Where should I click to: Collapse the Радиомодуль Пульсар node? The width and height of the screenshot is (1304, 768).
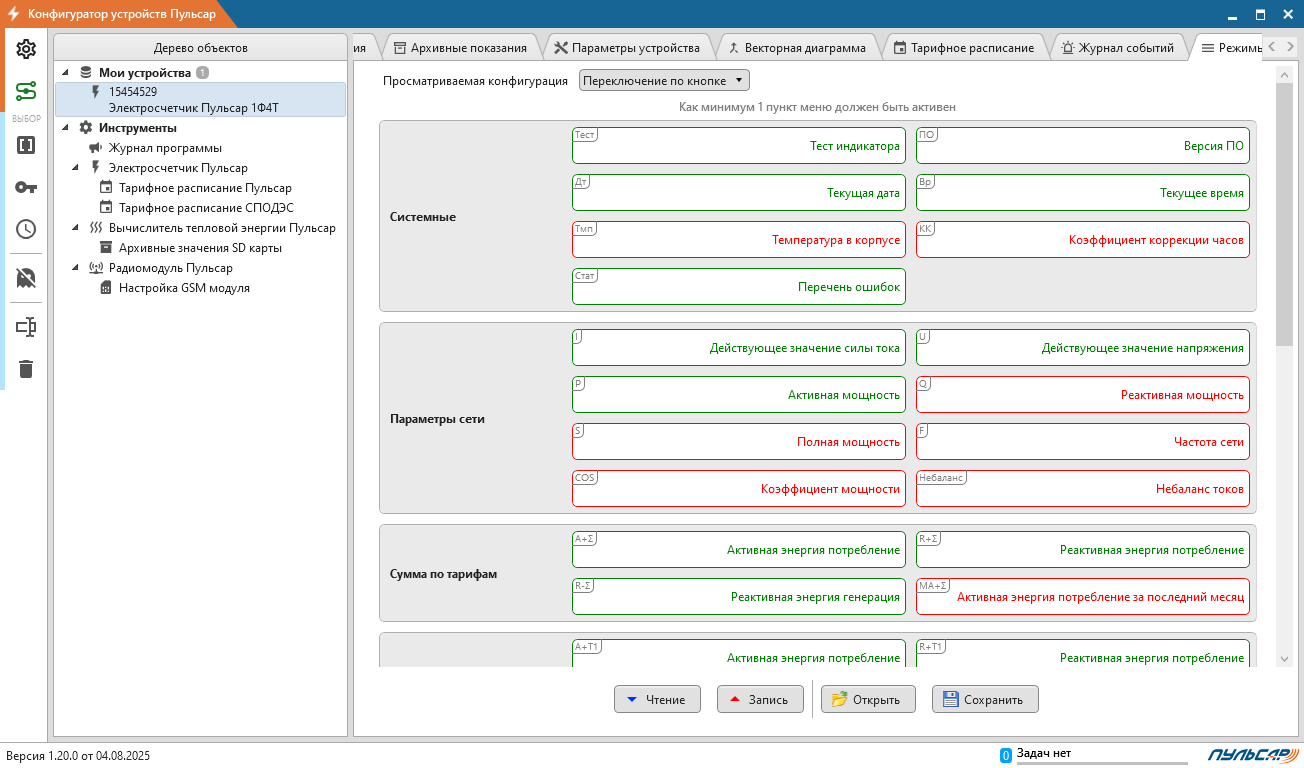tap(76, 268)
